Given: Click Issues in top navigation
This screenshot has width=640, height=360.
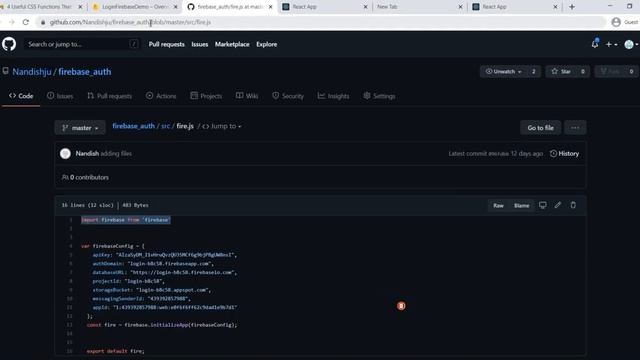Looking at the screenshot, I should pyautogui.click(x=200, y=44).
